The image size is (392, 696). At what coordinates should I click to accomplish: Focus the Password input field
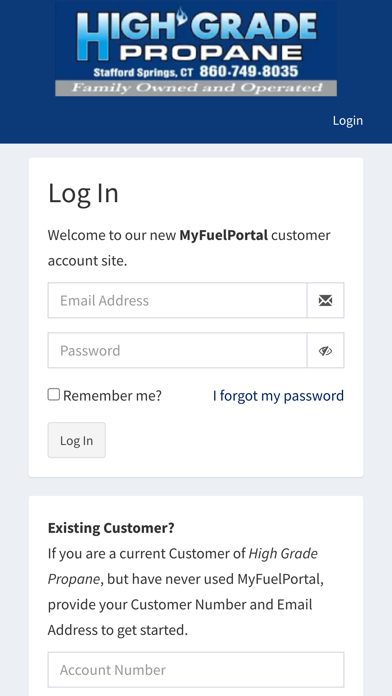pos(178,351)
